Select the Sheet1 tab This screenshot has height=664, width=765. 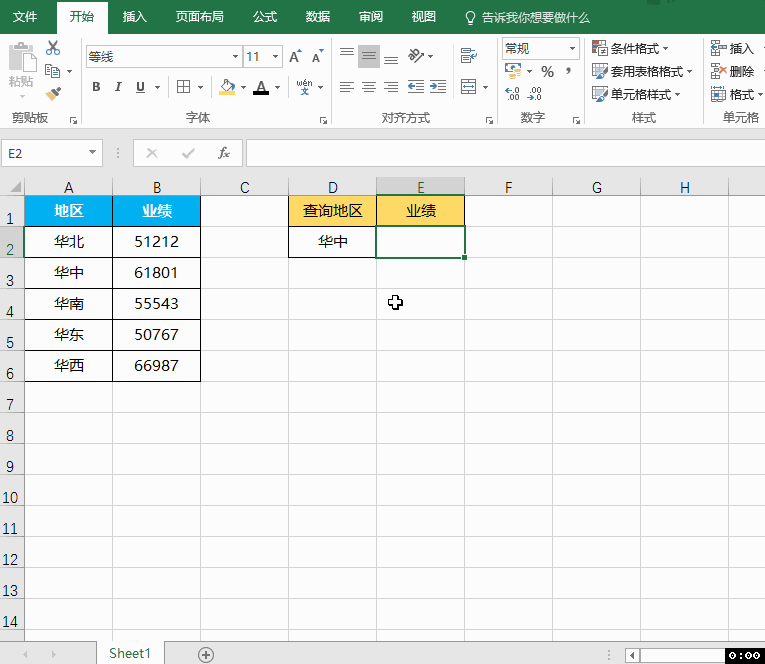tap(130, 653)
